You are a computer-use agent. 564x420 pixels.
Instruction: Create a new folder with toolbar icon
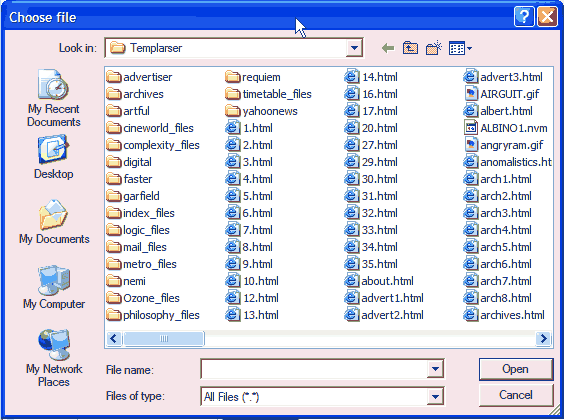coord(433,48)
